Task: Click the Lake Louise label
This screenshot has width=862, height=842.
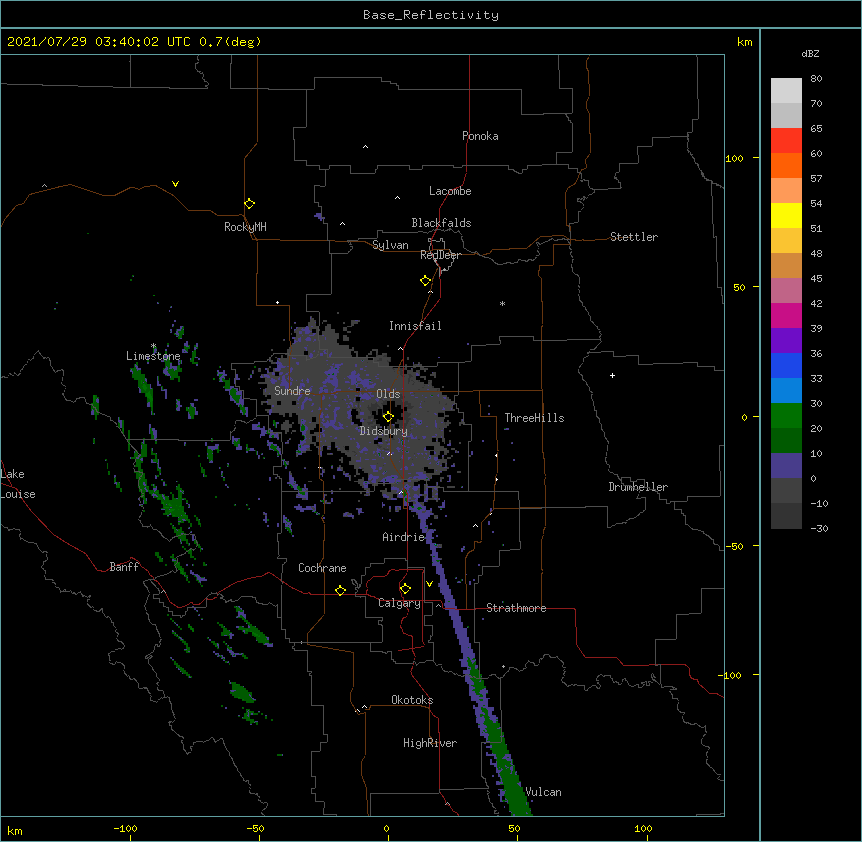Action: [18, 484]
